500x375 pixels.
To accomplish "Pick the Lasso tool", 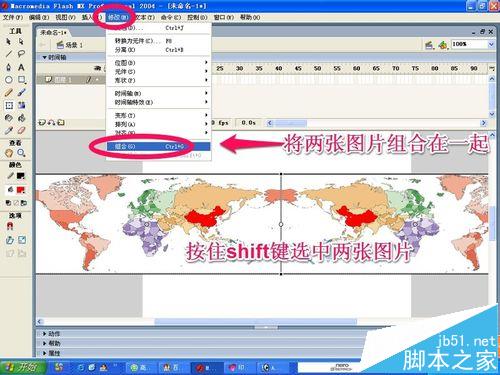I will coord(21,54).
